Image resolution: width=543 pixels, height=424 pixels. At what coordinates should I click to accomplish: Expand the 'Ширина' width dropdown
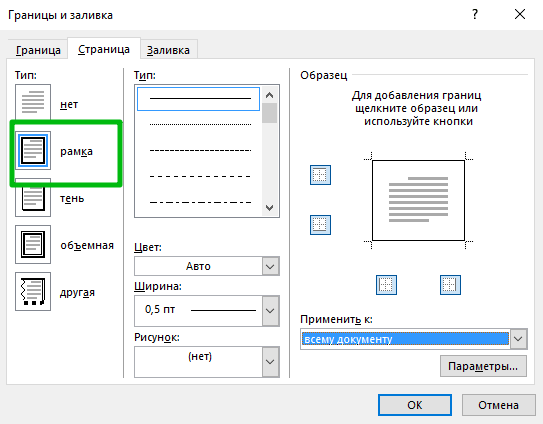[x=207, y=311]
